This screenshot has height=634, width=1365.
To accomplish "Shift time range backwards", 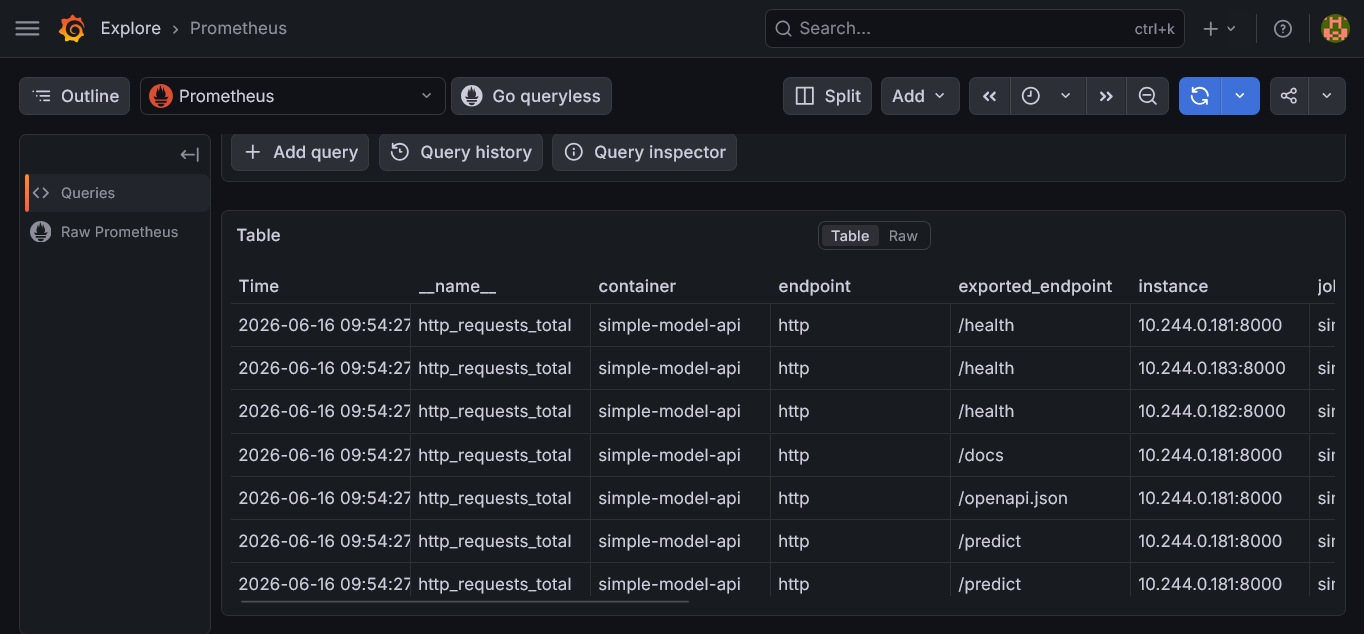I will (x=990, y=96).
